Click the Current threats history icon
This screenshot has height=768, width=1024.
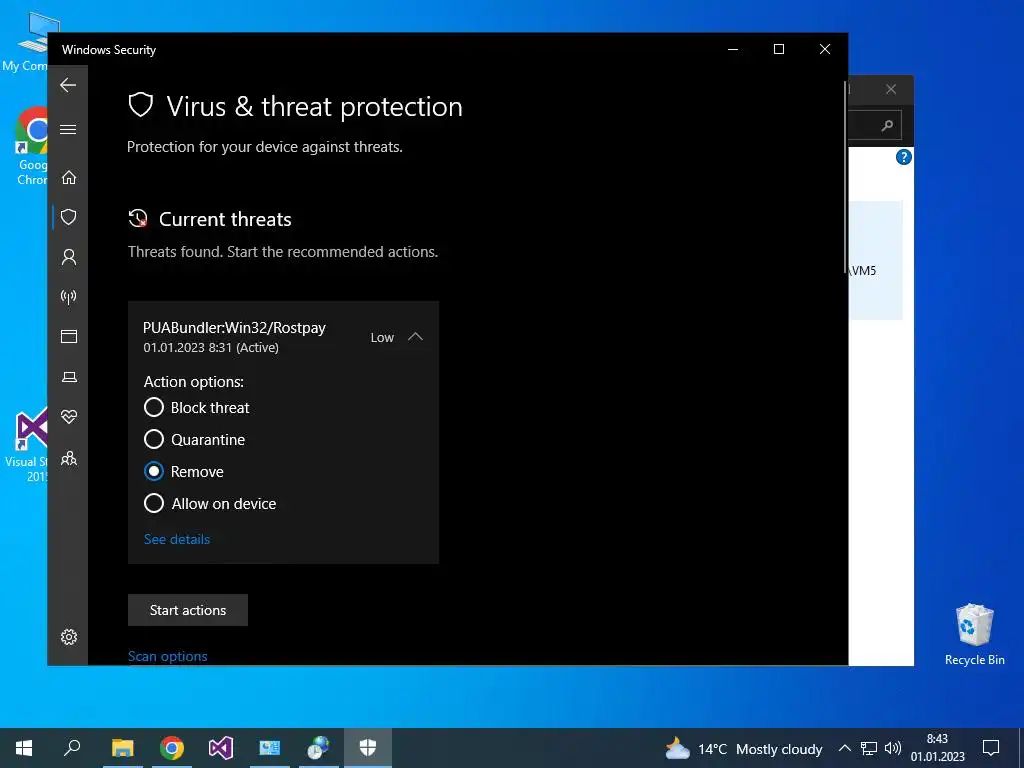(138, 219)
